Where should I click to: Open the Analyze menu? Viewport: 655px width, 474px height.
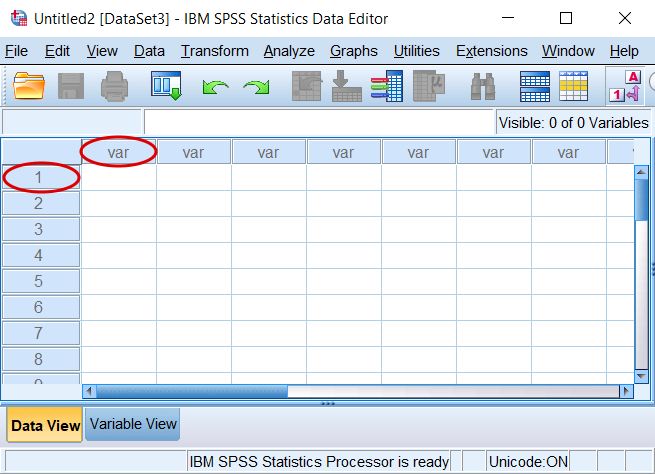289,51
